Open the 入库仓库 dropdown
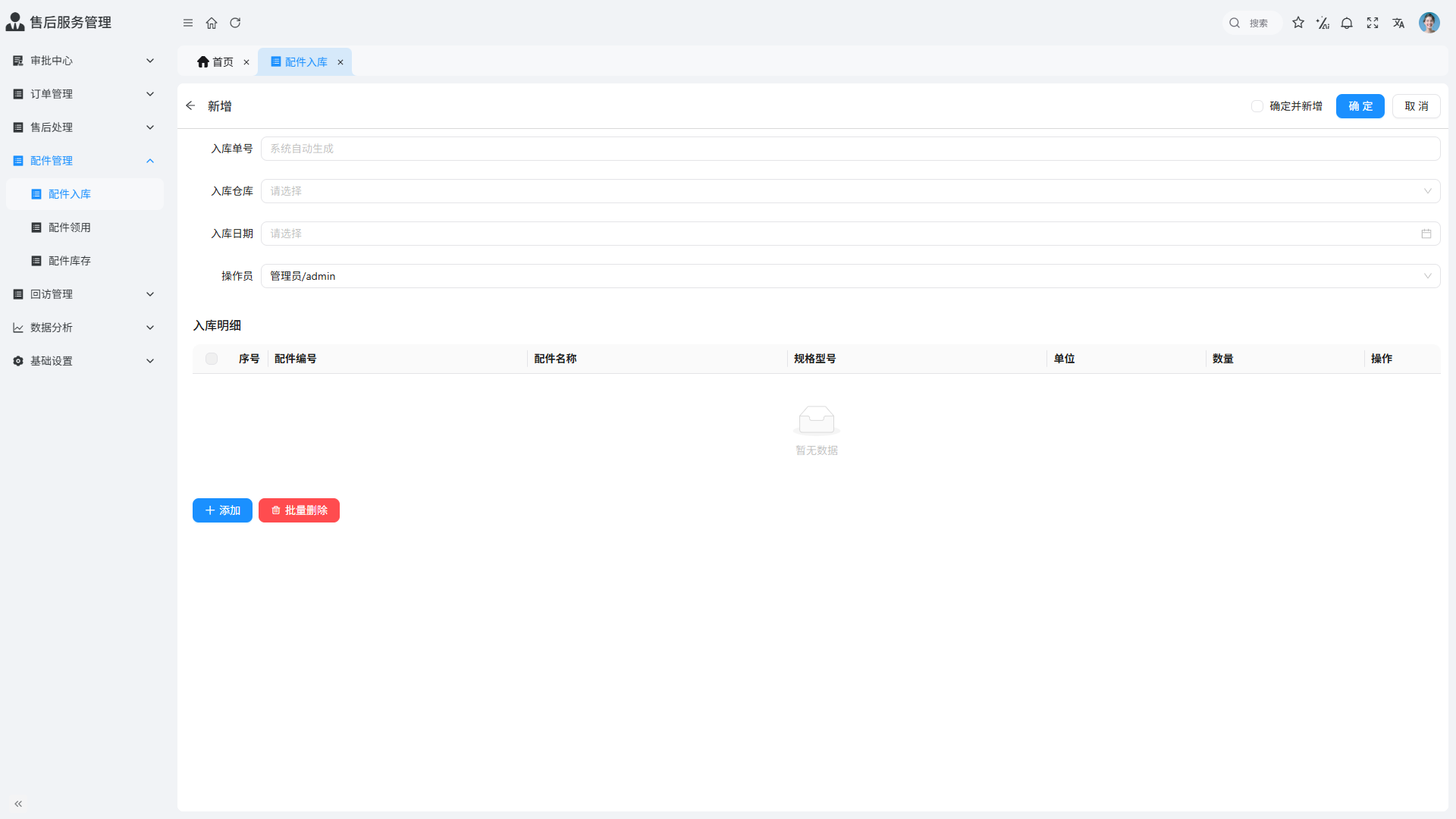This screenshot has height=819, width=1456. 850,191
